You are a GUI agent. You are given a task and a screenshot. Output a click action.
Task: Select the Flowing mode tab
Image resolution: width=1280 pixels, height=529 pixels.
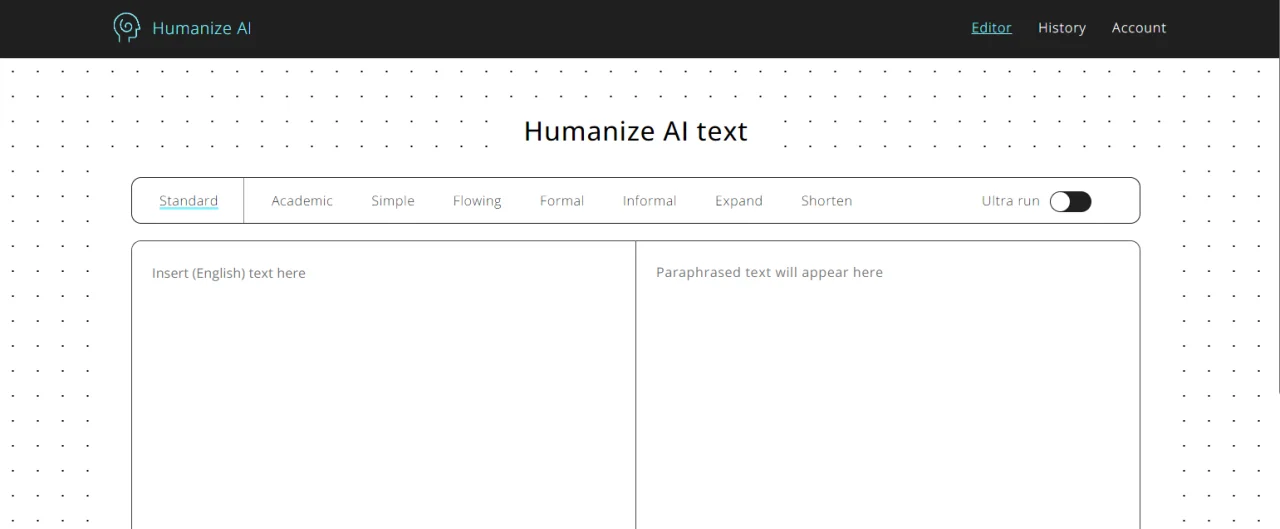[477, 201]
